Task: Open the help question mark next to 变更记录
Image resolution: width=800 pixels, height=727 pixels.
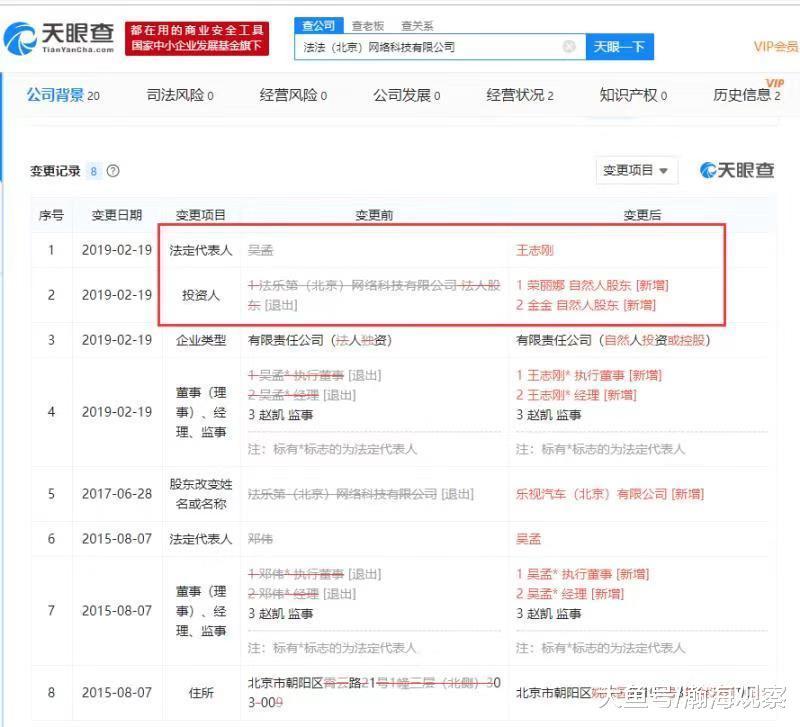Action: pyautogui.click(x=113, y=171)
